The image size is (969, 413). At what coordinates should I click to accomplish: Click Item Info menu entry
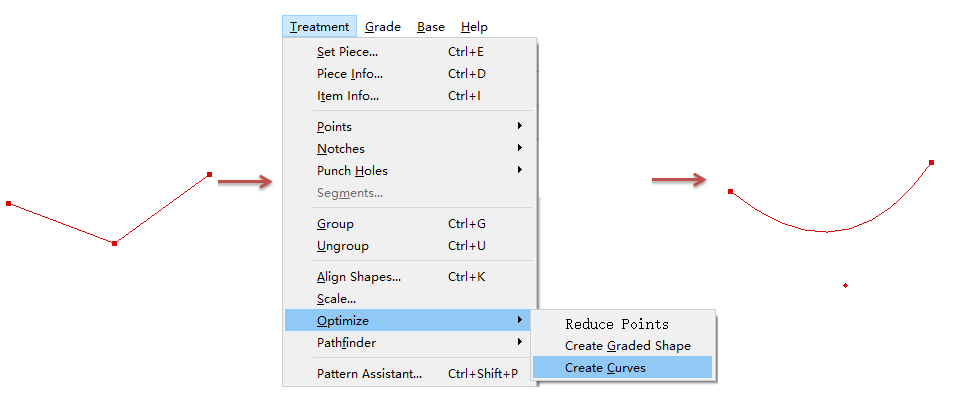(348, 96)
